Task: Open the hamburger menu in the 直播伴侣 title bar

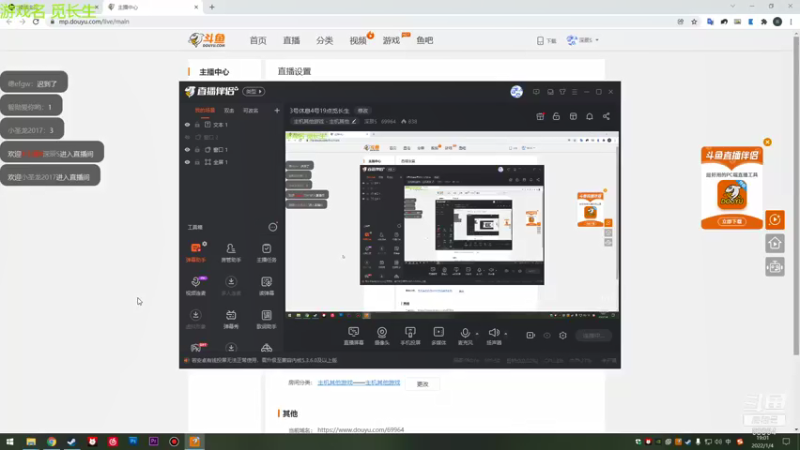Action: pos(574,92)
